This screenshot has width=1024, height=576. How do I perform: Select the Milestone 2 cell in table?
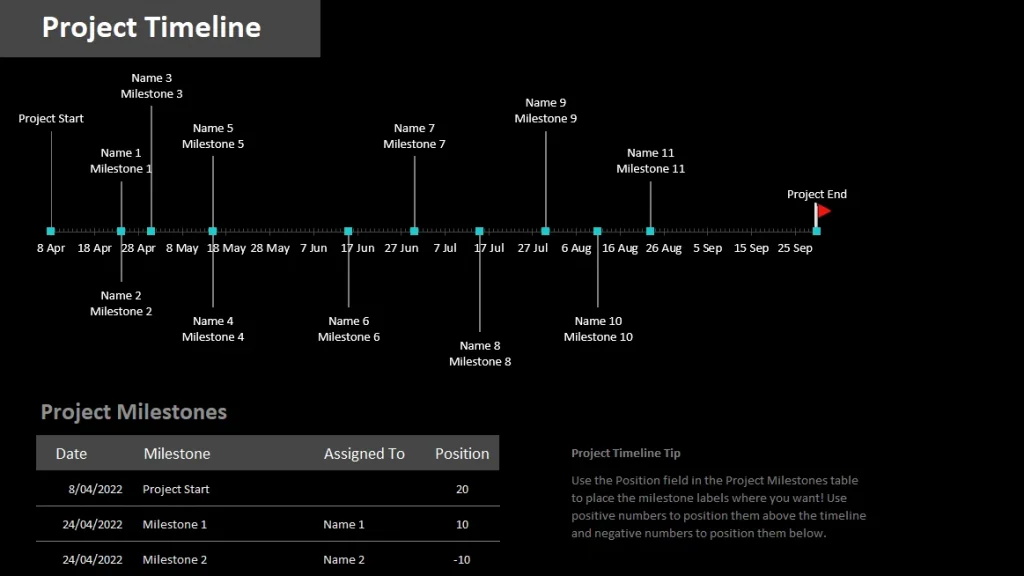(174, 560)
